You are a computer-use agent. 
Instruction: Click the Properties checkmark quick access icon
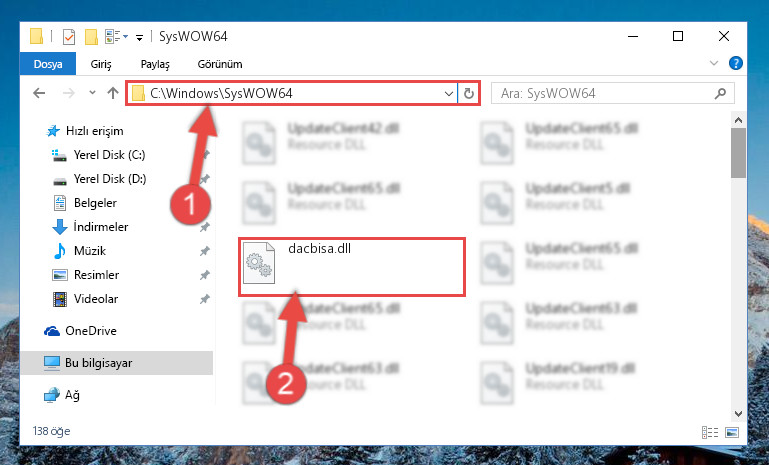69,37
